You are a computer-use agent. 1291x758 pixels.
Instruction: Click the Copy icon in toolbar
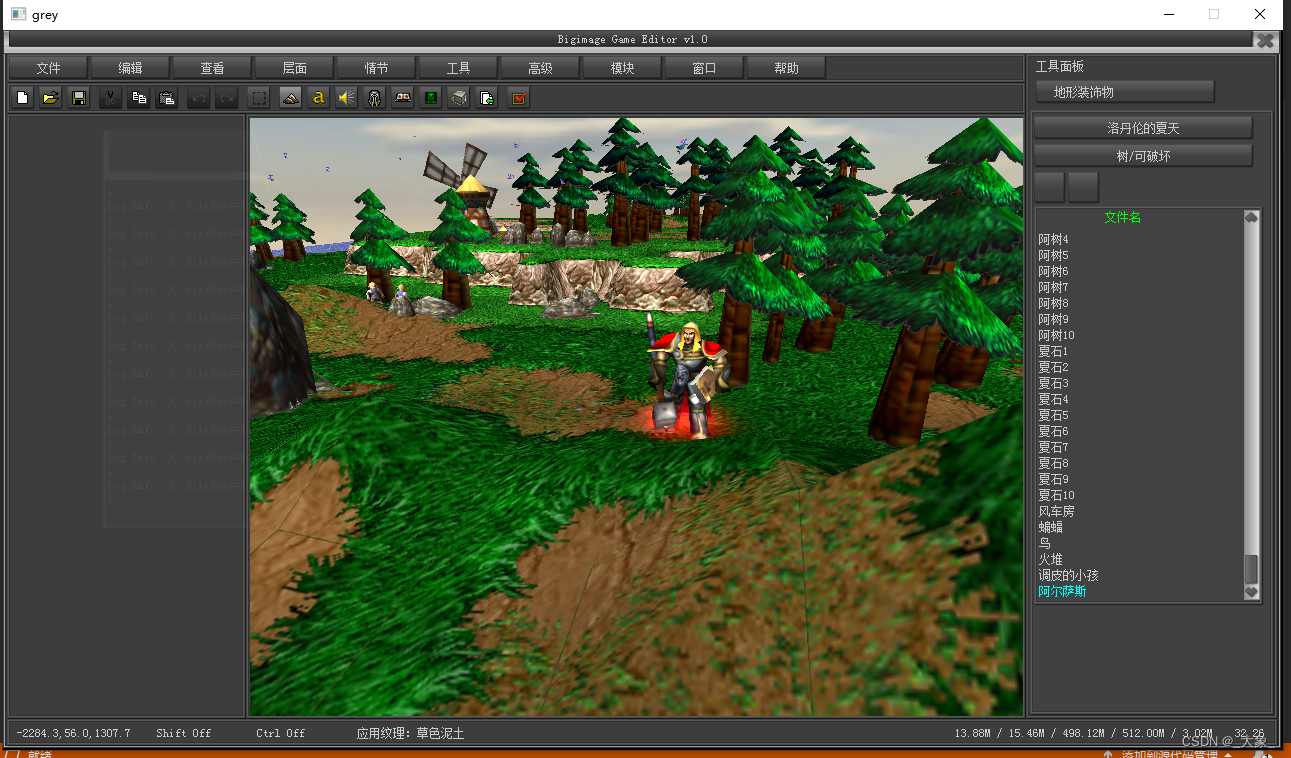(x=140, y=98)
